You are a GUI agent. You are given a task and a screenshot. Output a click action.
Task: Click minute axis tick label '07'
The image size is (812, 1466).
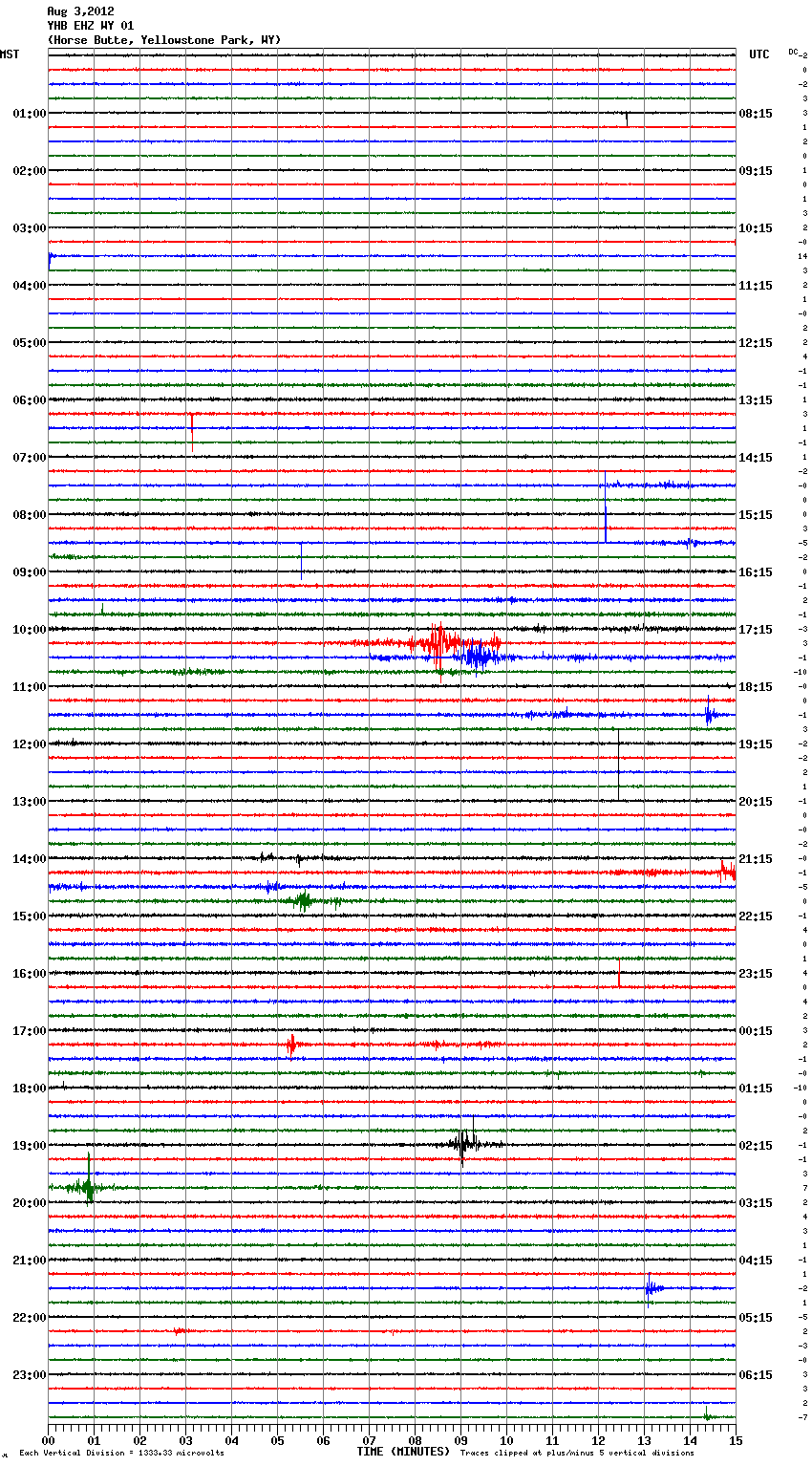click(x=369, y=1440)
